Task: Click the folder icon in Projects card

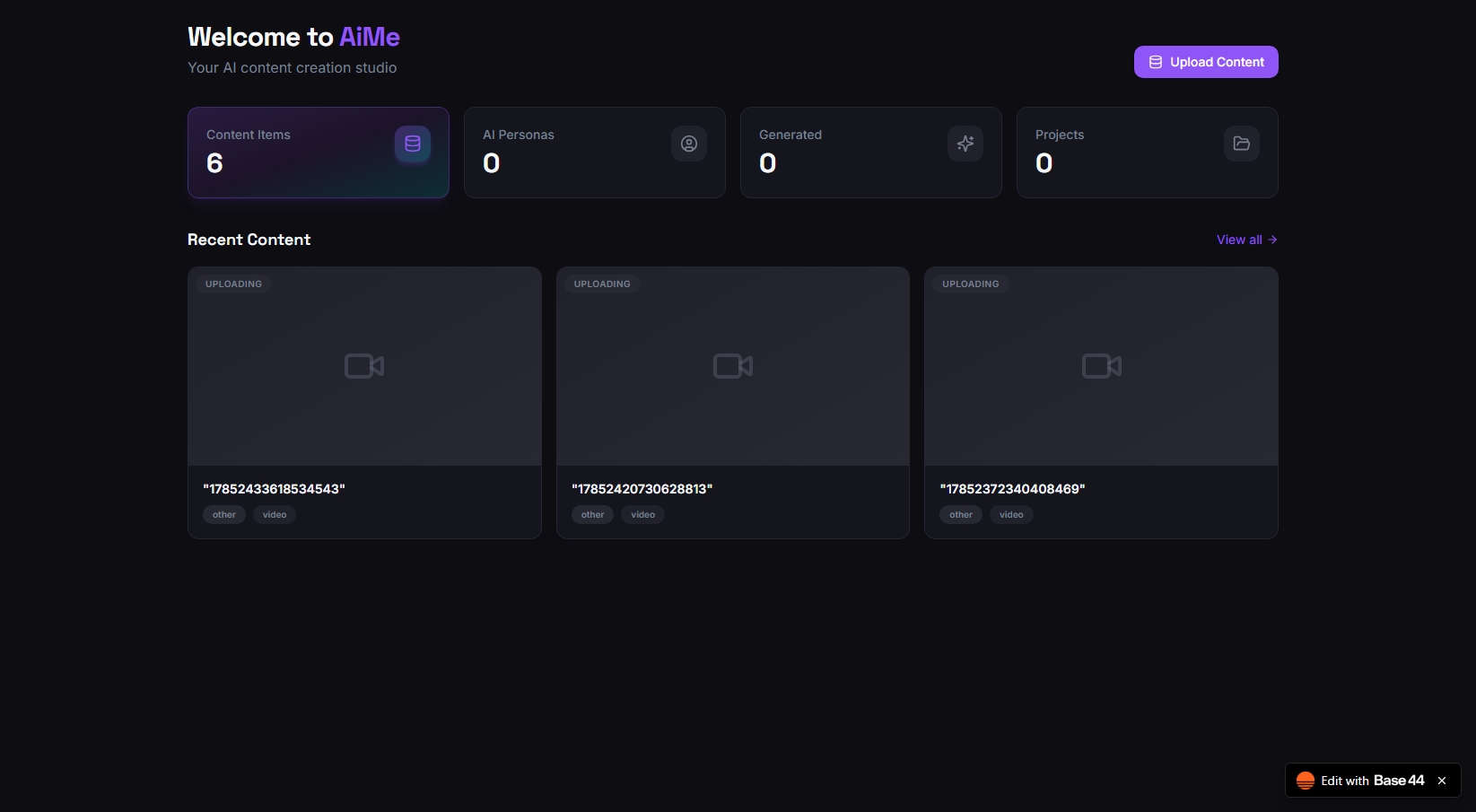Action: 1242,144
